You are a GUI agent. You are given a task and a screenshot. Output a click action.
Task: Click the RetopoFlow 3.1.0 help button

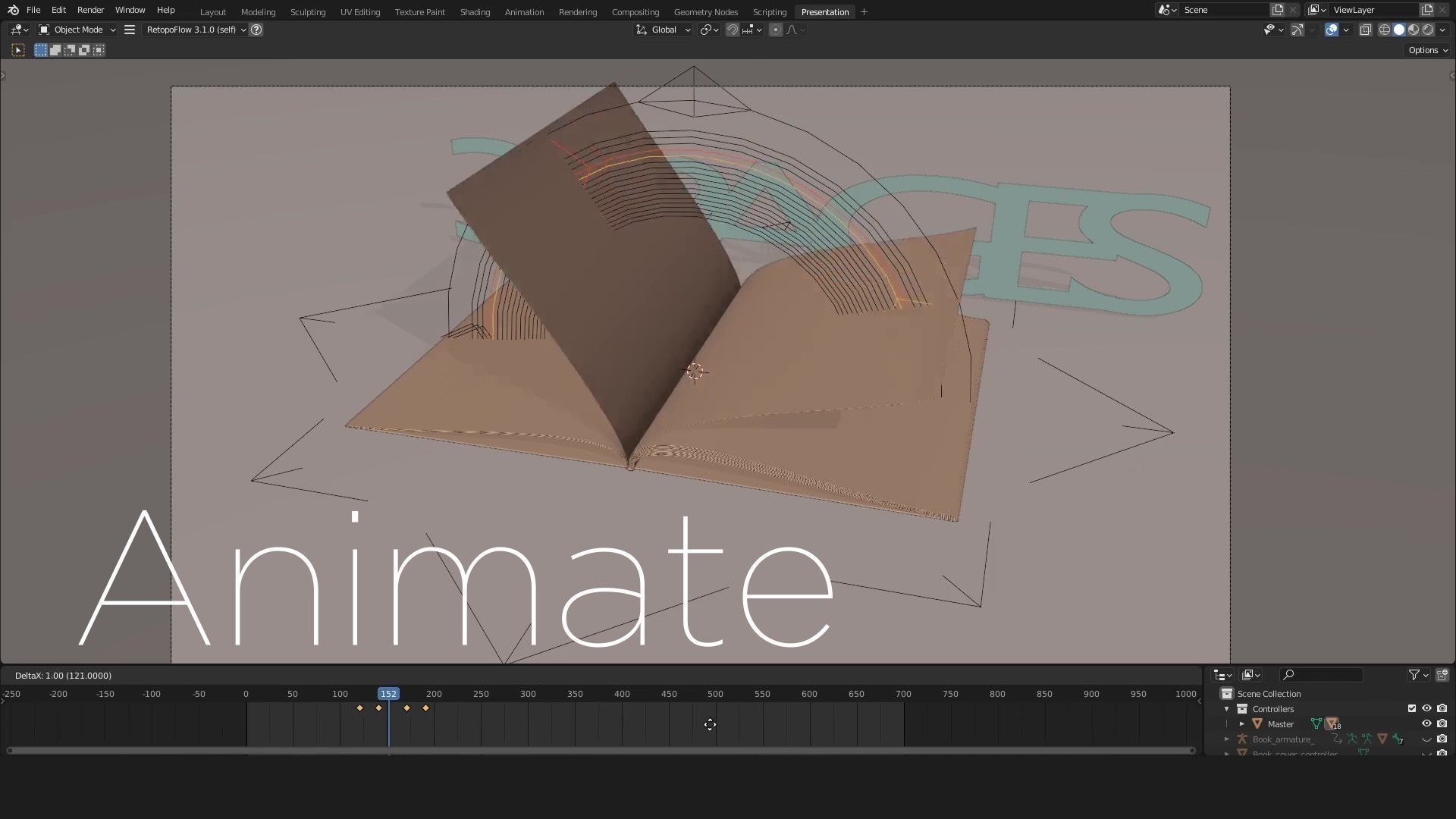click(x=256, y=30)
